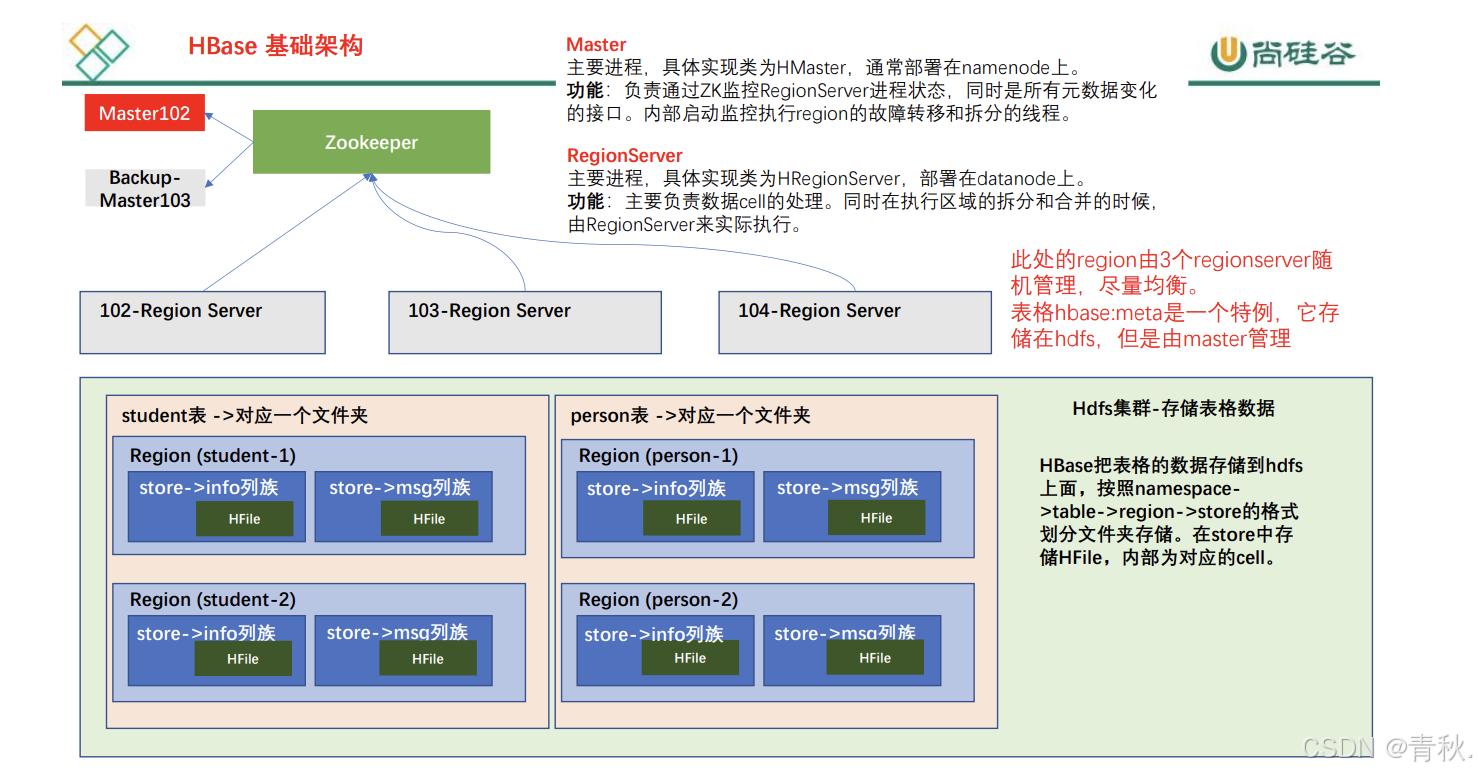
Task: Click the HFile block in student-2 msg store
Action: pyautogui.click(x=428, y=659)
